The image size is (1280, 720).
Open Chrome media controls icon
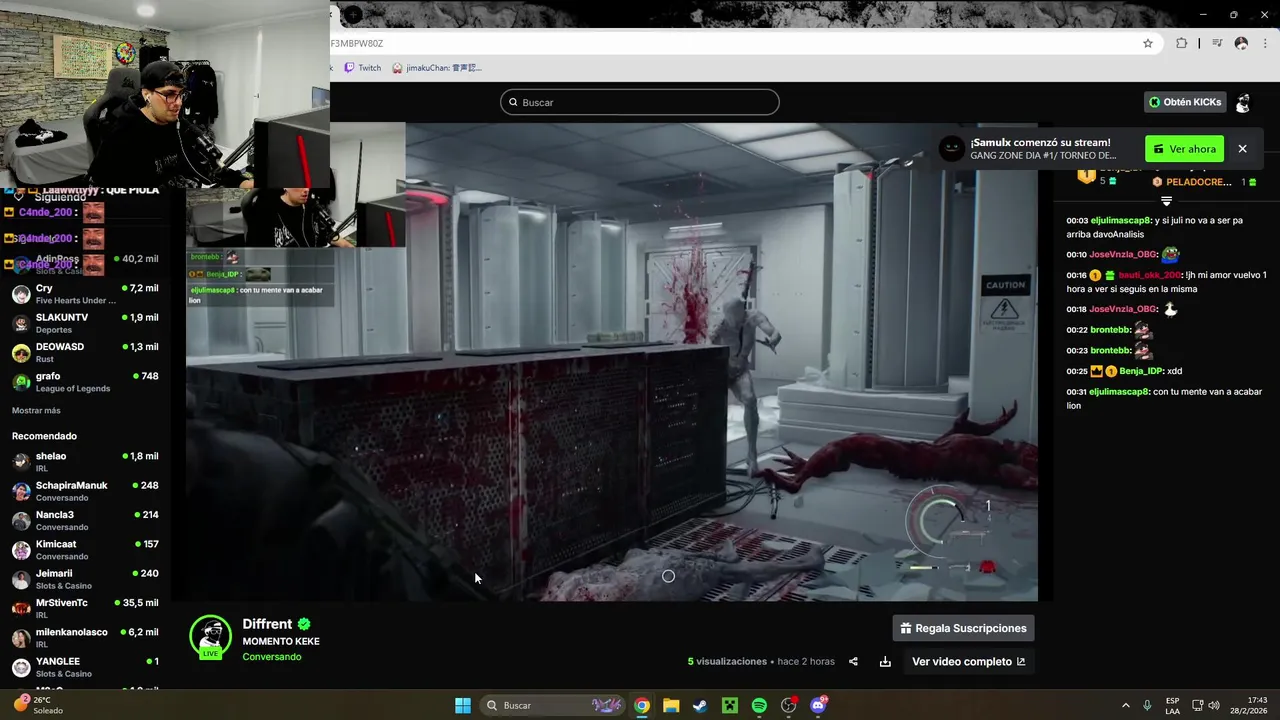1217,43
